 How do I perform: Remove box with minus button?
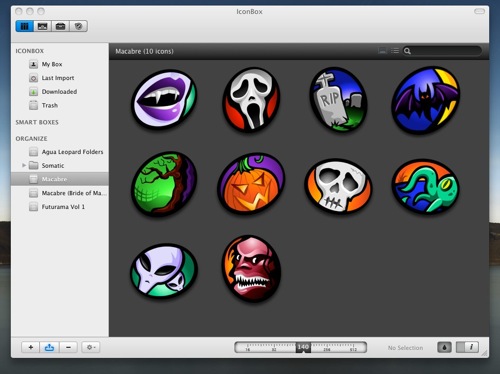(68, 347)
